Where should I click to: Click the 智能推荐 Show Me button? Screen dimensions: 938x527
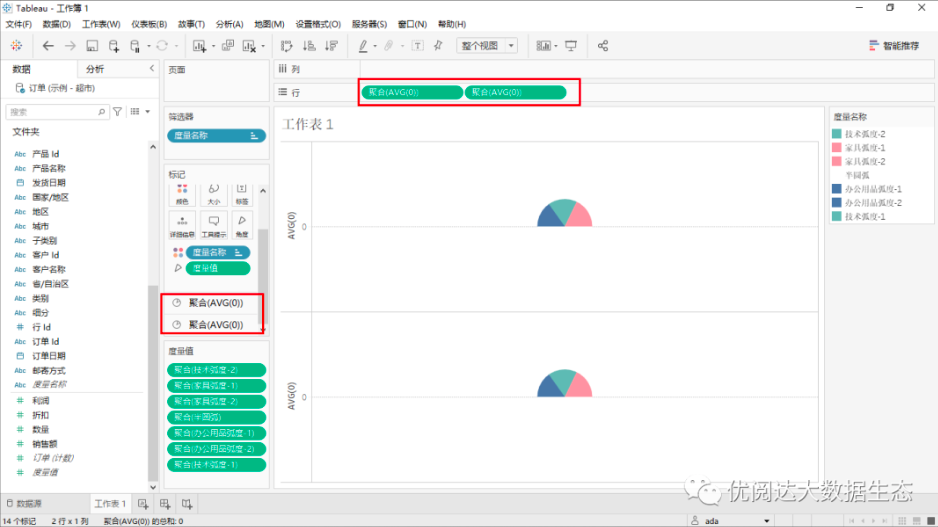coord(894,46)
